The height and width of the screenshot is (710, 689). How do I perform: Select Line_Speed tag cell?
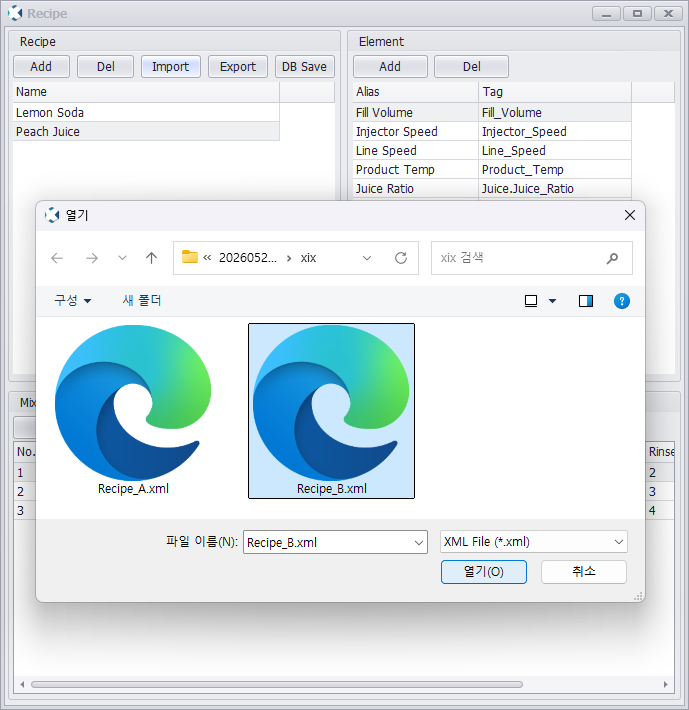pyautogui.click(x=555, y=150)
